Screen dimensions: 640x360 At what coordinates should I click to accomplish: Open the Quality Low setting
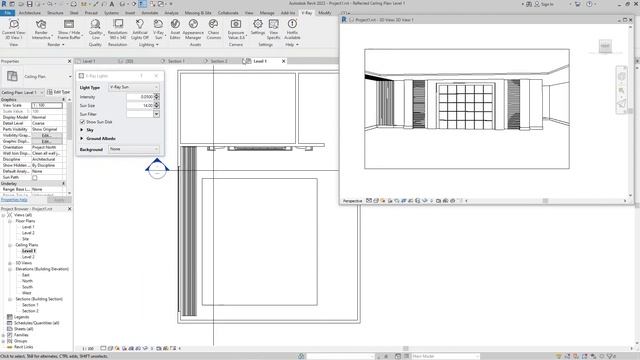(x=96, y=29)
